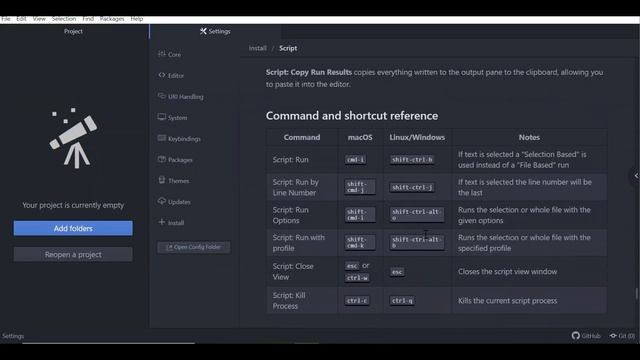The image size is (640, 360).
Task: Click the shift-ctrl-alt-o keybinding badge
Action: (417, 215)
